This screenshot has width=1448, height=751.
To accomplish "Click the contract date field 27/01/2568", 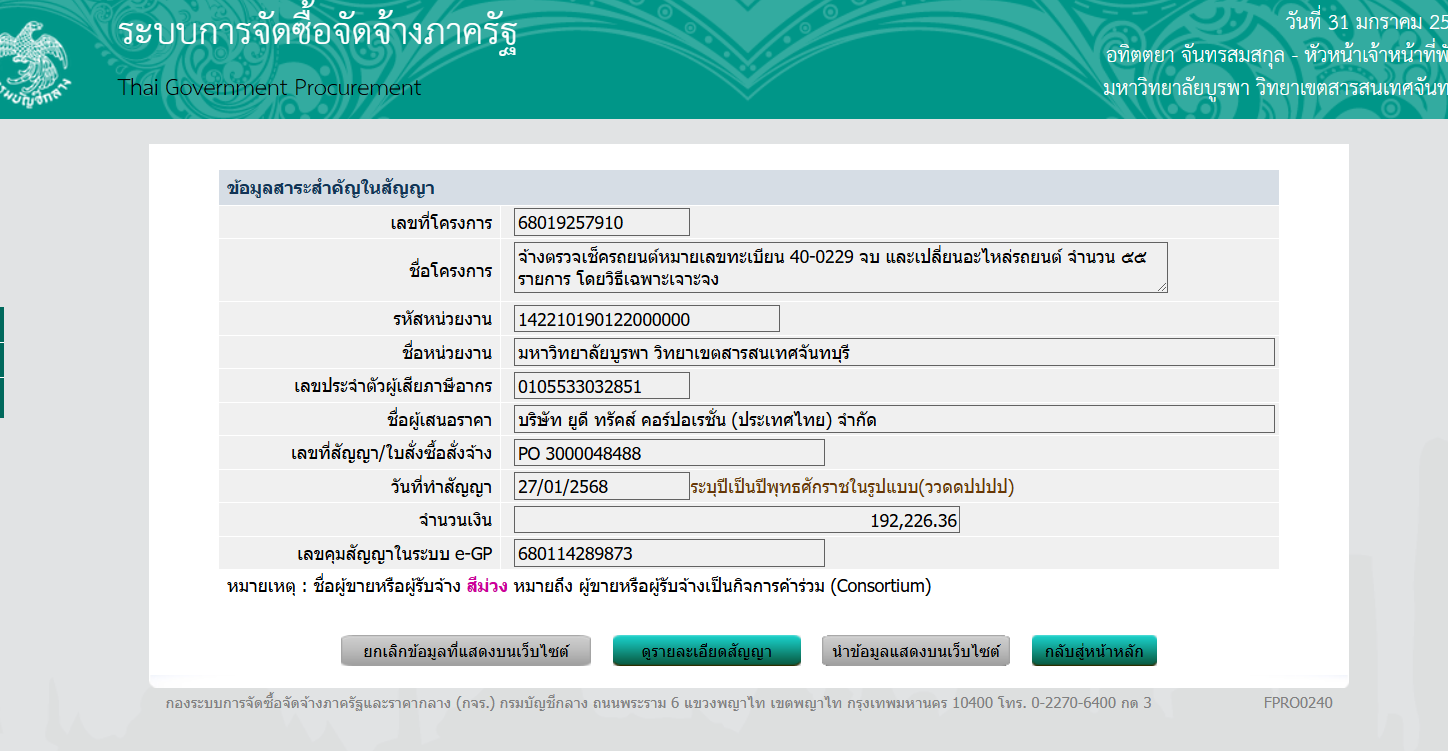I will pos(601,486).
